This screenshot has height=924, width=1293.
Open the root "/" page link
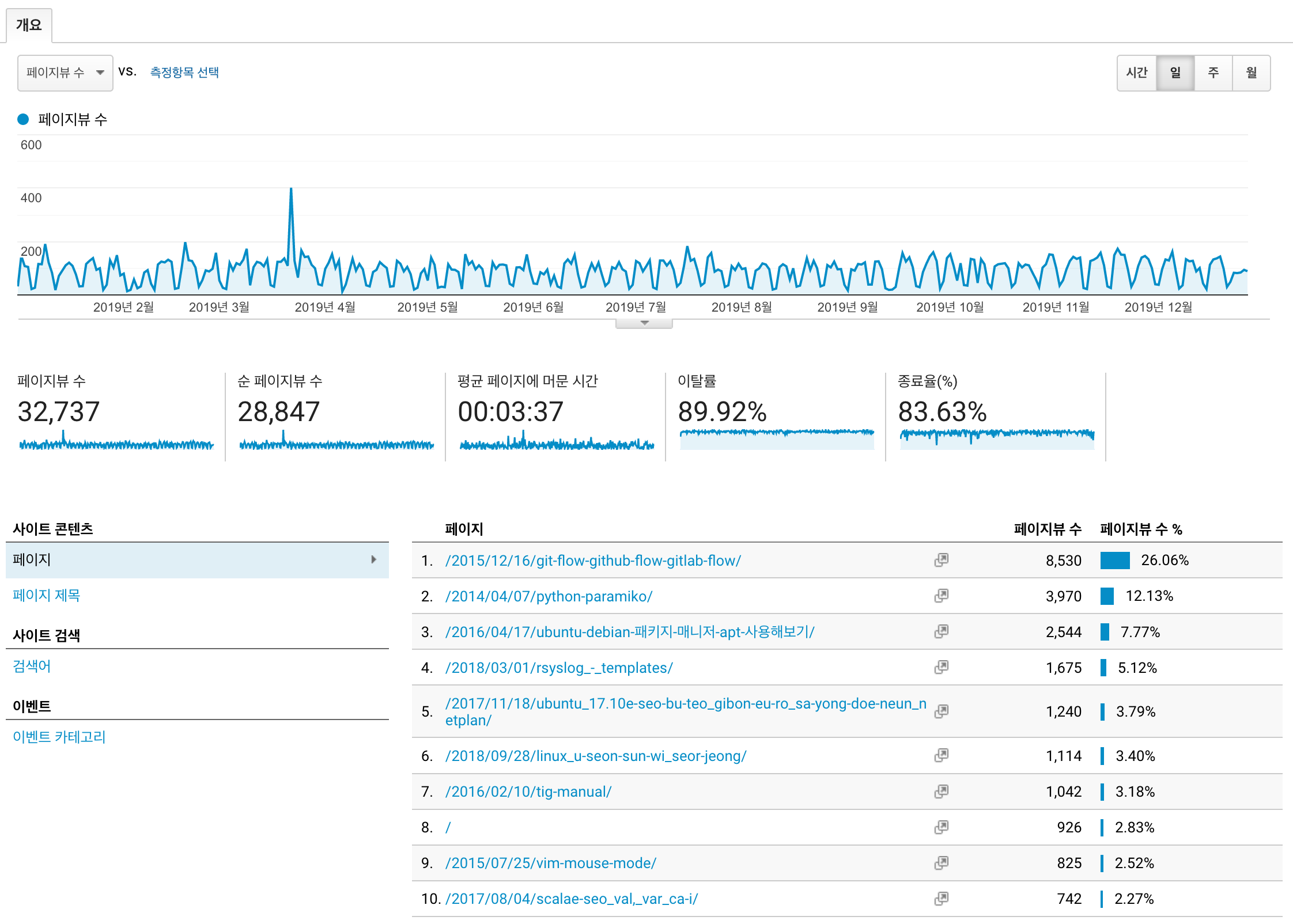tap(448, 827)
